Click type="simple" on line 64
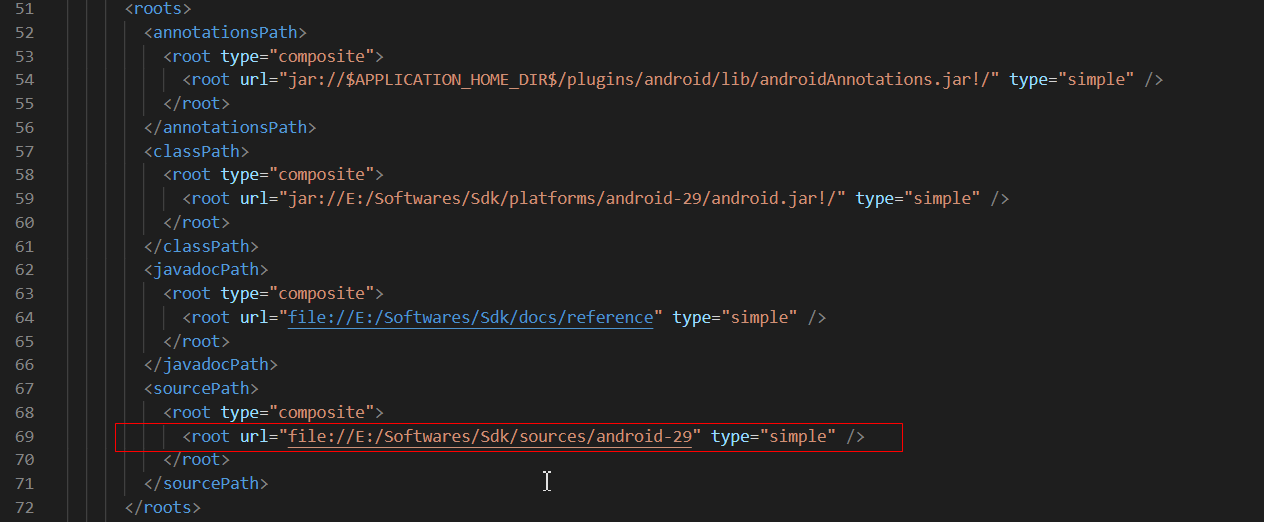The image size is (1264, 522). click(x=735, y=317)
